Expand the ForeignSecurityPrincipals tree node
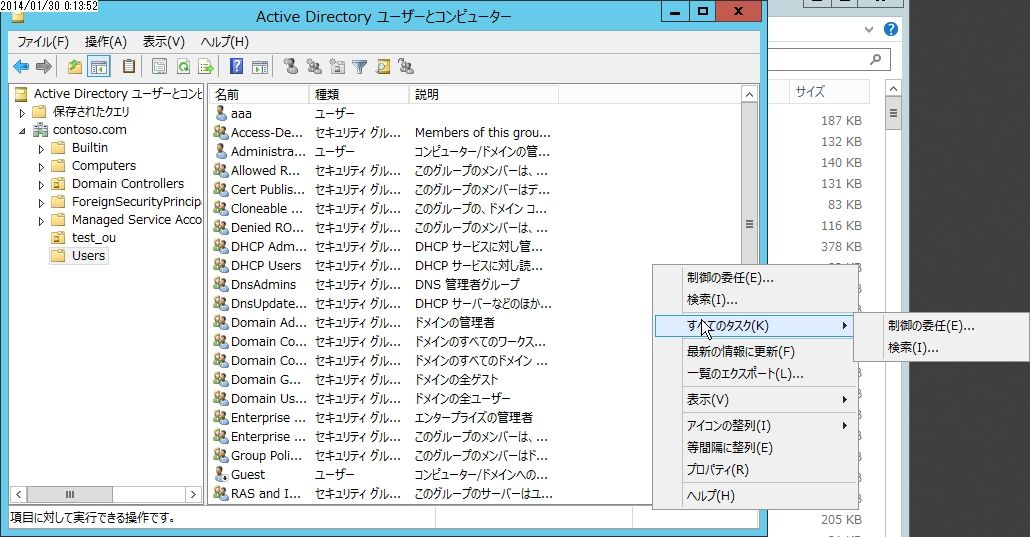Image resolution: width=1030 pixels, height=537 pixels. pyautogui.click(x=41, y=202)
